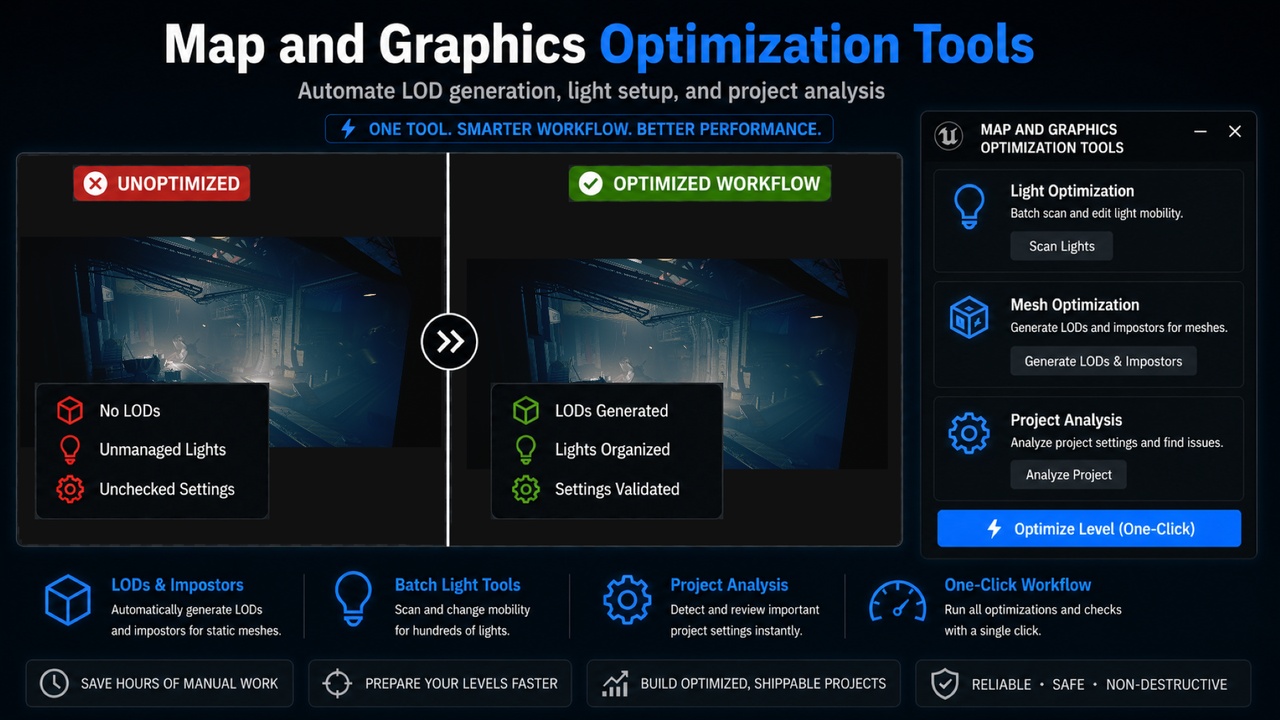
Task: Click the Unreal Engine logo icon
Action: pyautogui.click(x=948, y=137)
